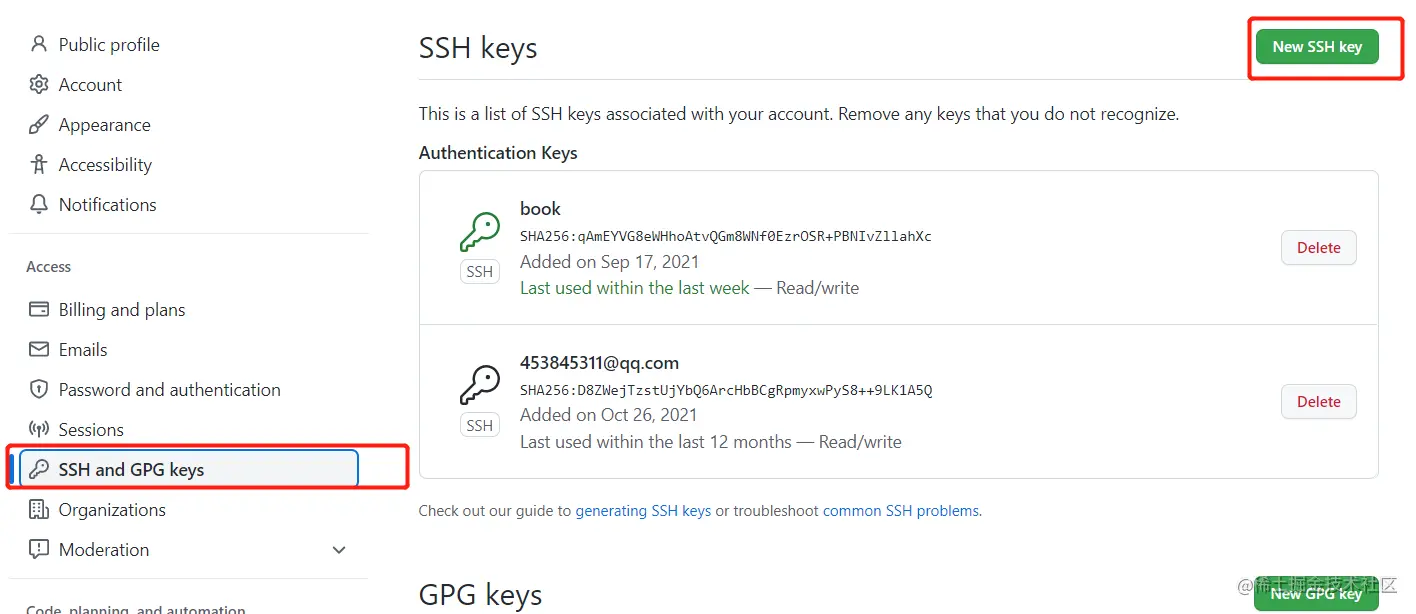Open the generating SSH keys guide link
Image resolution: width=1416 pixels, height=614 pixels.
tap(643, 510)
